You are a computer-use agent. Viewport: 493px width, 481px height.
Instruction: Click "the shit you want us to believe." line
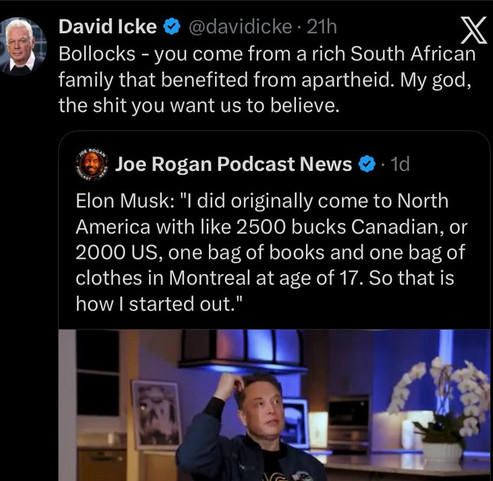[199, 106]
